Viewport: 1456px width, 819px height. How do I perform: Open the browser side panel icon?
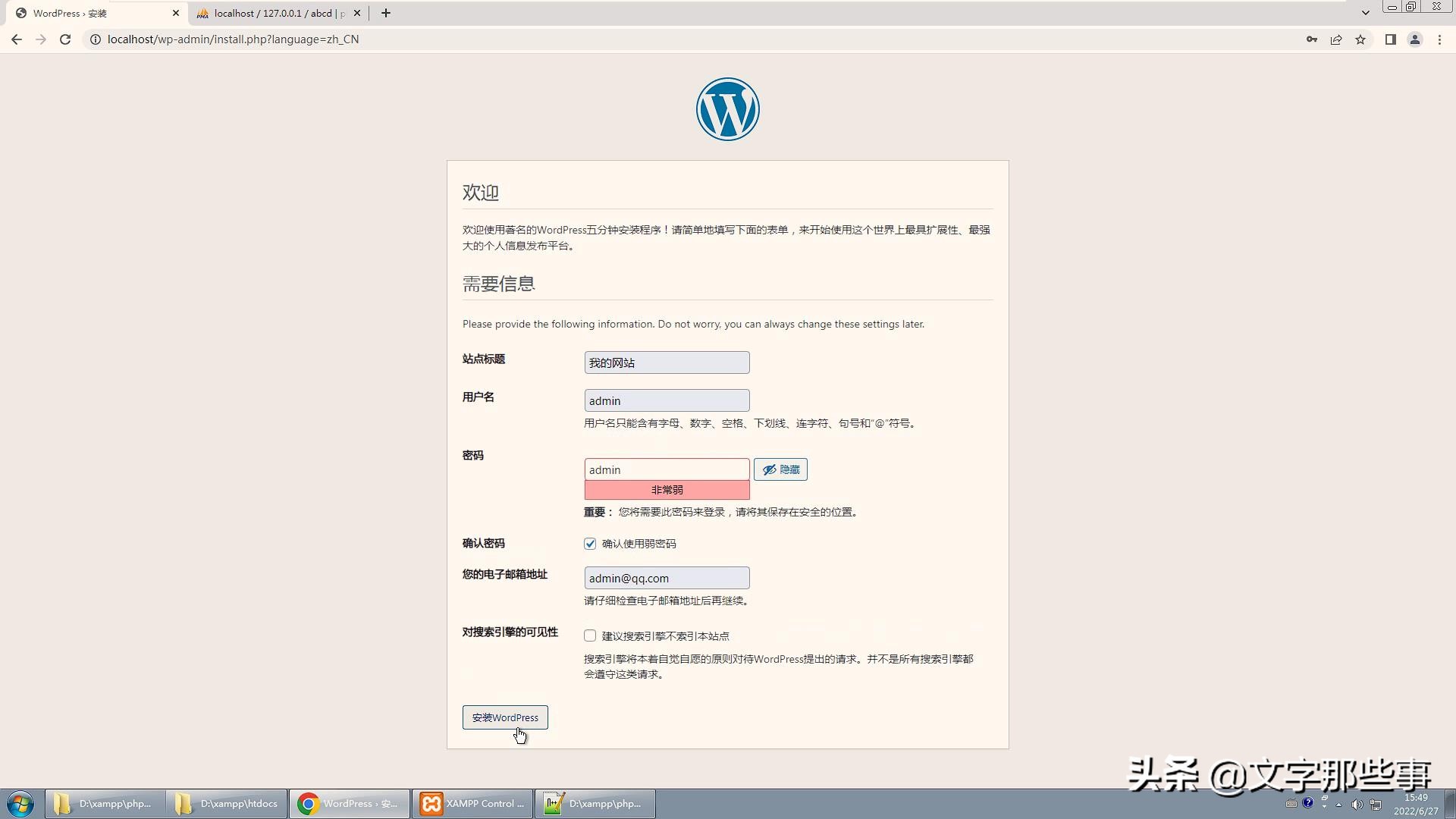[1391, 39]
